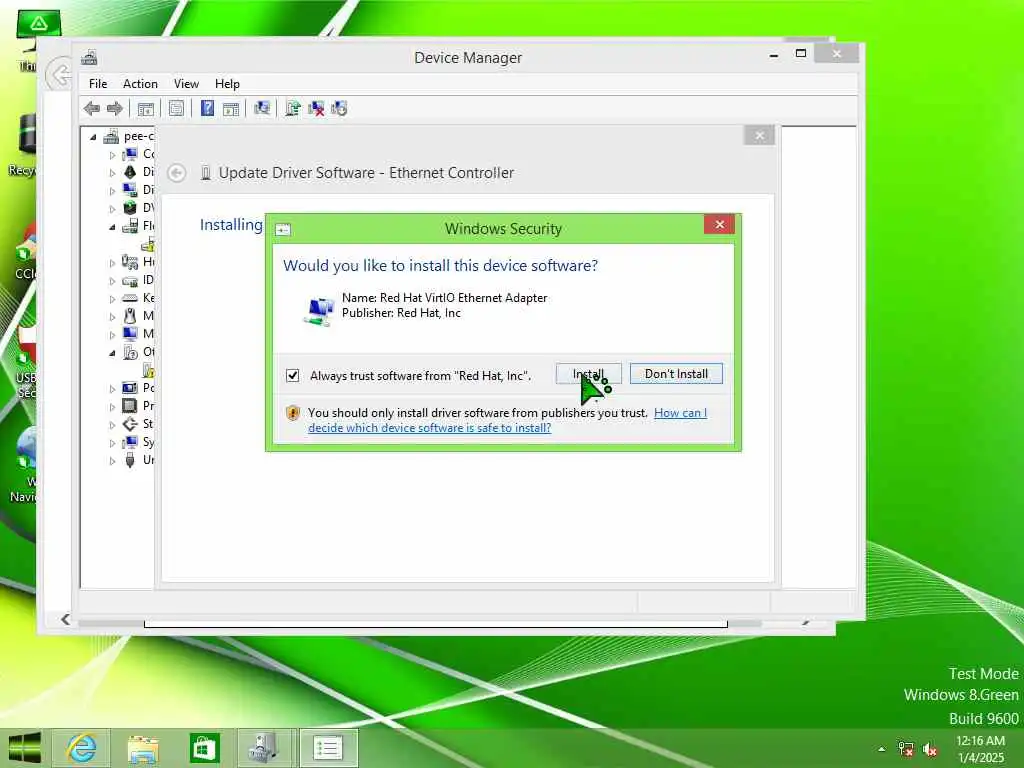
Task: Close the Windows Security dialog
Action: [x=719, y=225]
